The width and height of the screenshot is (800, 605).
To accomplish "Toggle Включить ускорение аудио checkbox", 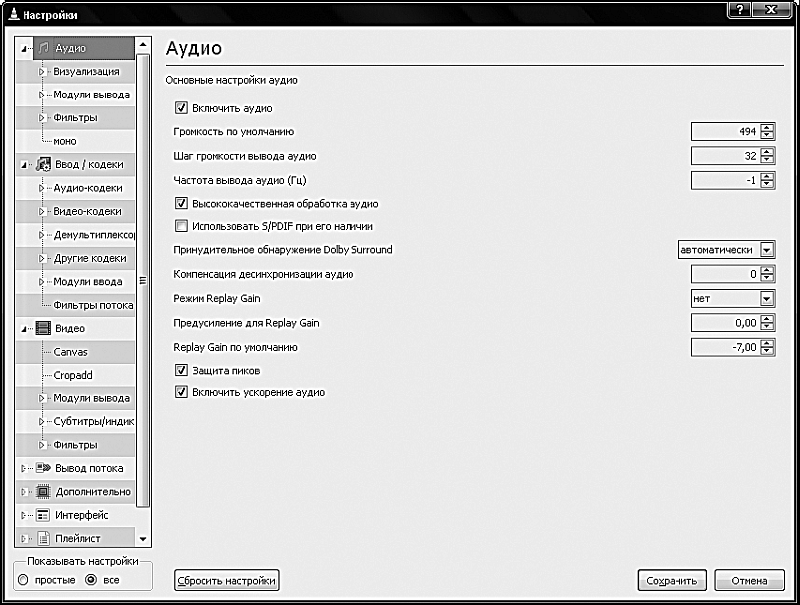I will [181, 392].
